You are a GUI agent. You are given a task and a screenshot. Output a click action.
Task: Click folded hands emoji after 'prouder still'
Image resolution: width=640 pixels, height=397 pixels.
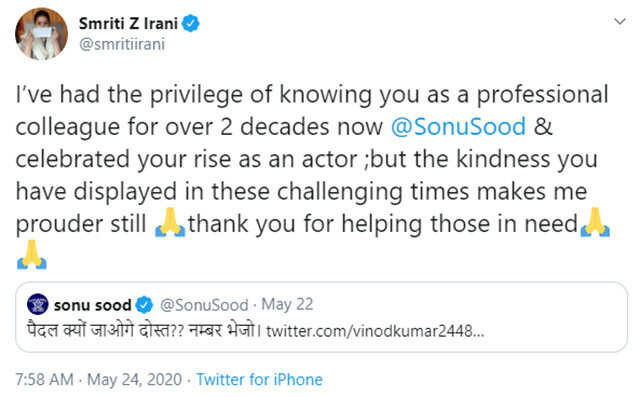170,222
